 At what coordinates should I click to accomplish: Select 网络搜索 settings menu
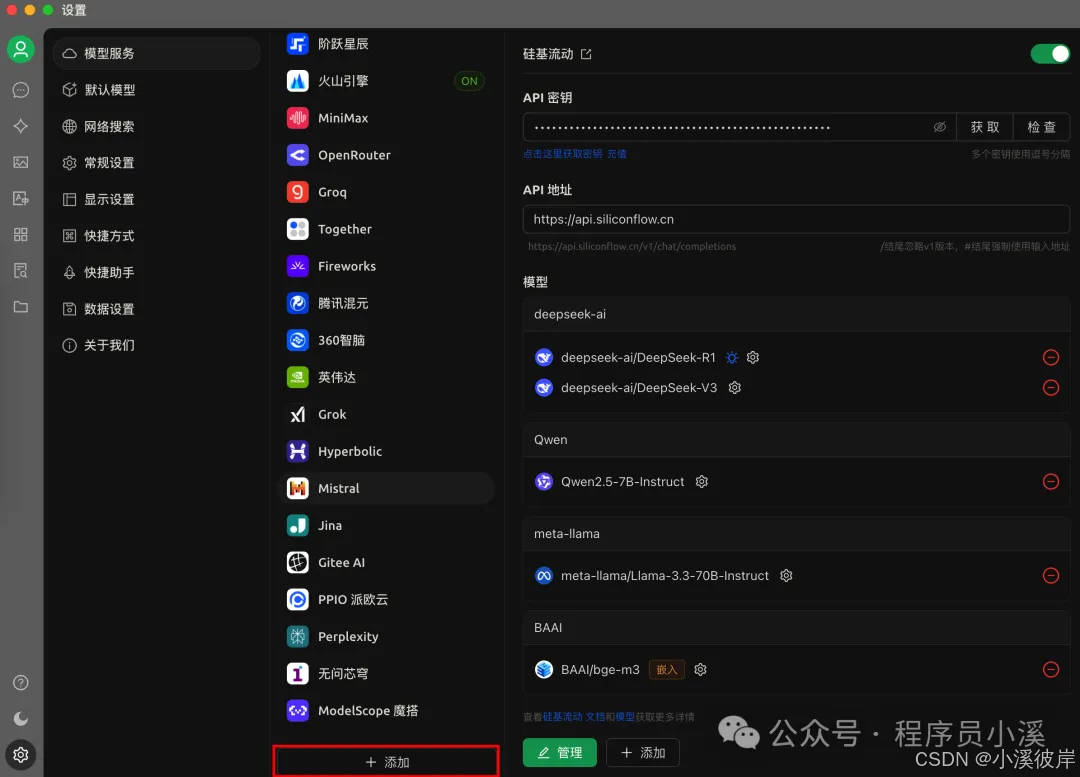156,126
